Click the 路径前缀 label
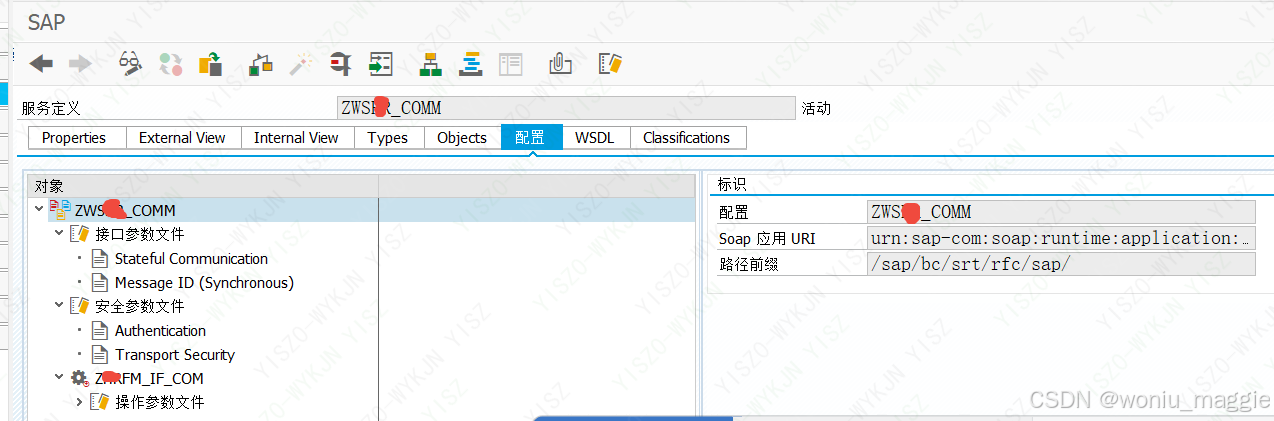The image size is (1274, 421). coord(748,265)
